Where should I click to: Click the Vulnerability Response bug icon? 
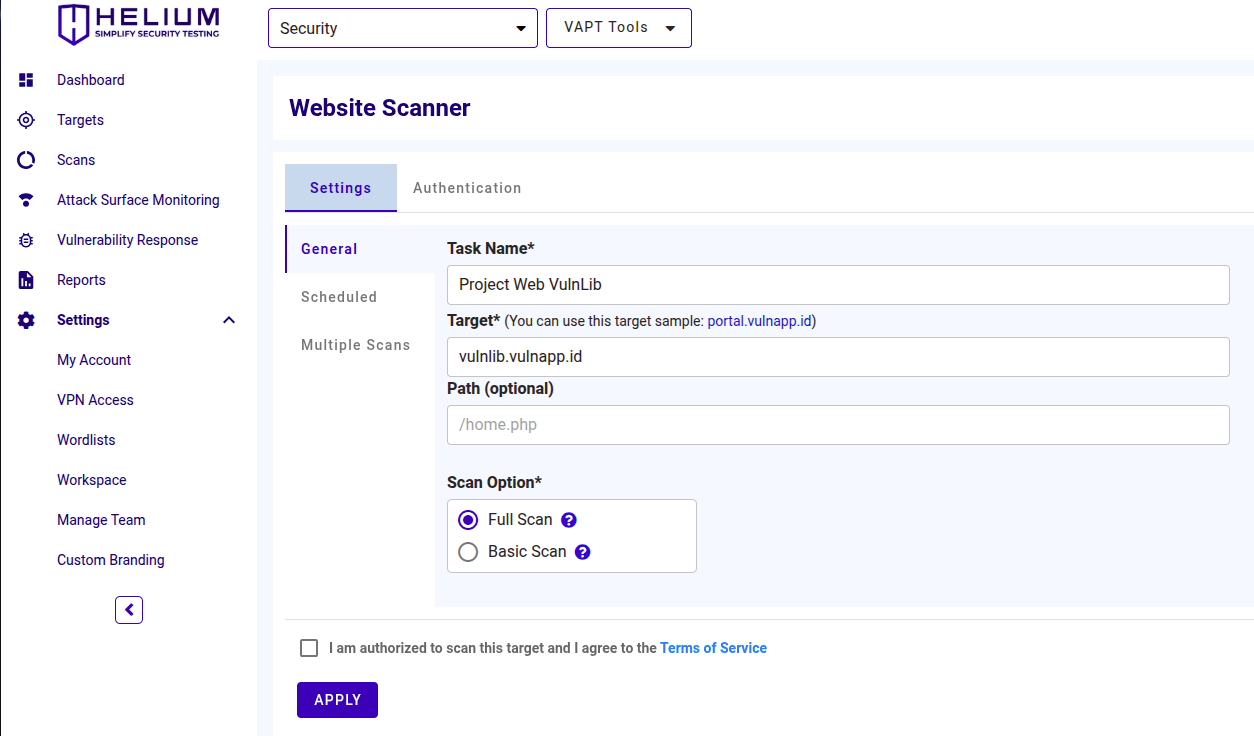[x=26, y=240]
